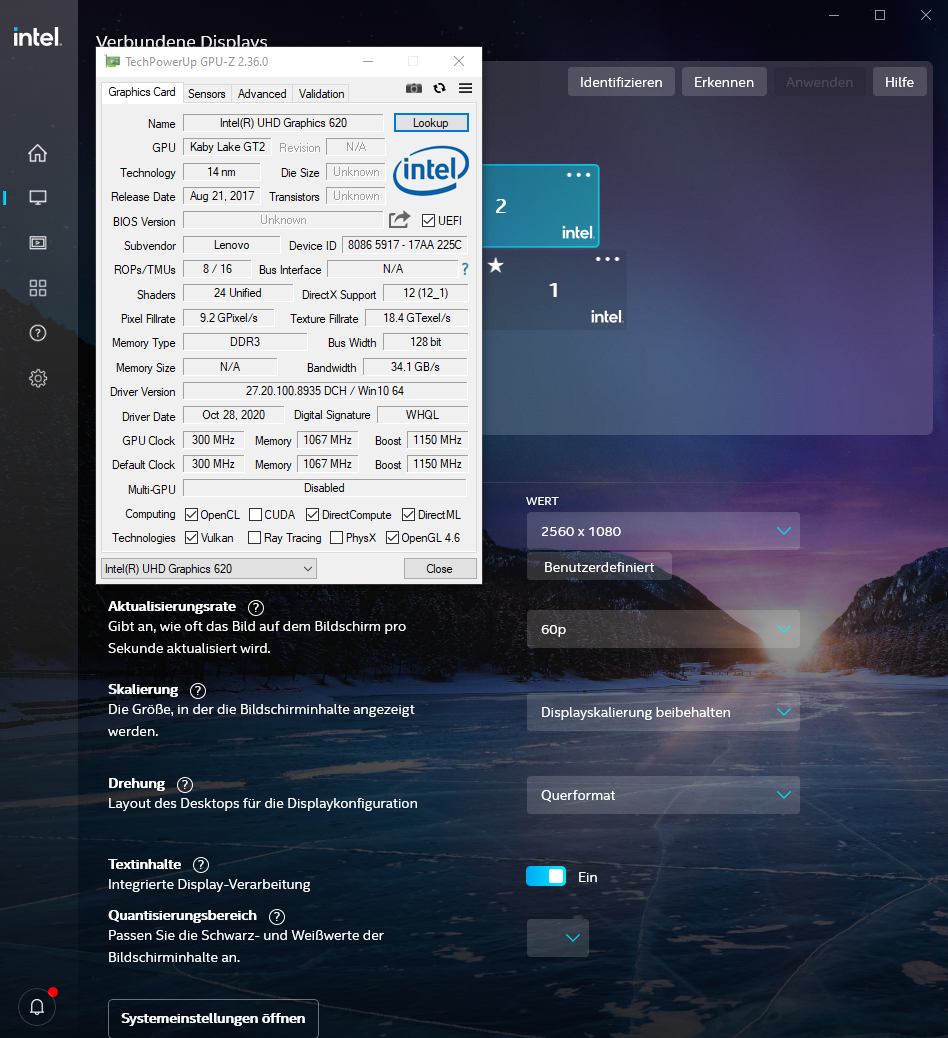The height and width of the screenshot is (1038, 948).
Task: Toggle the OpenCL checkbox
Action: click(x=191, y=514)
